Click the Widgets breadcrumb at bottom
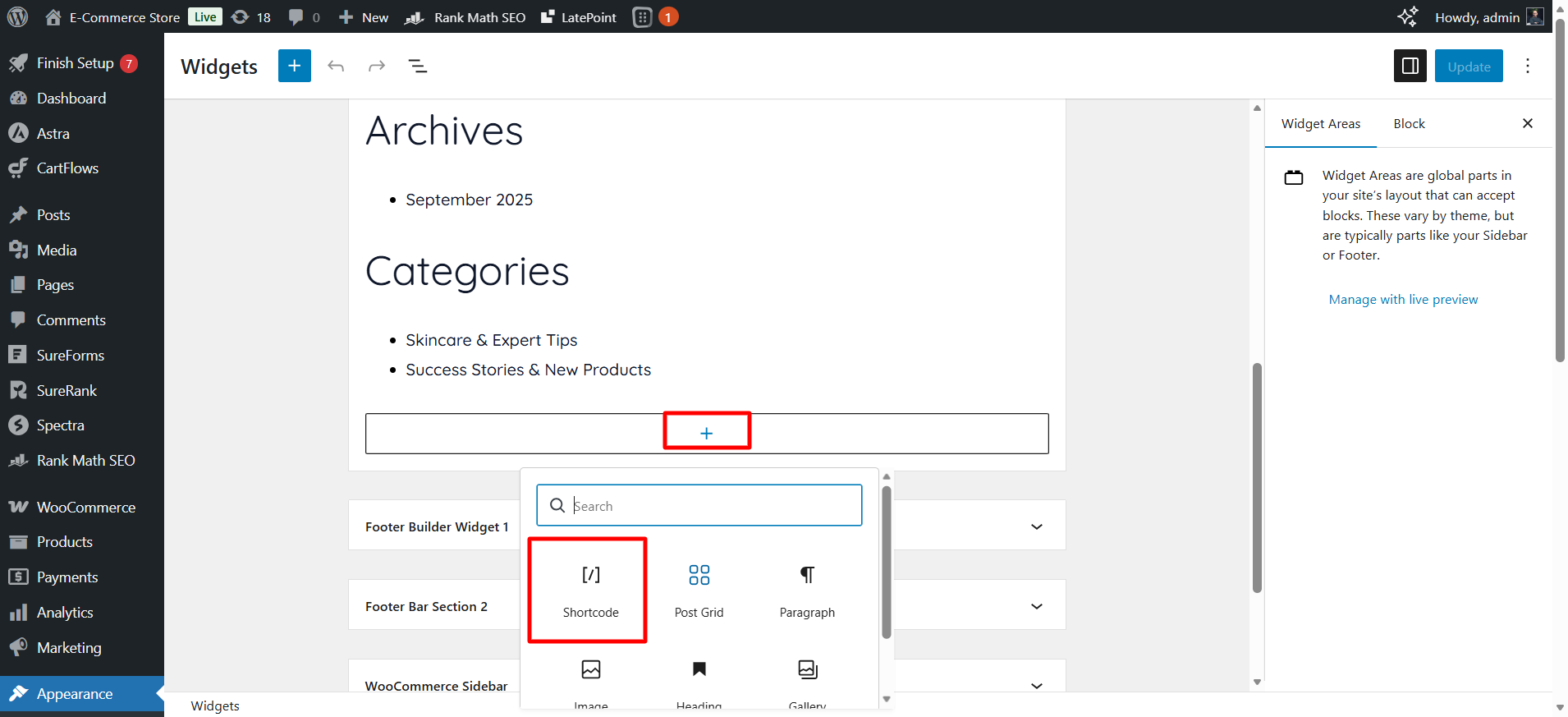Image resolution: width=1568 pixels, height=717 pixels. [215, 706]
